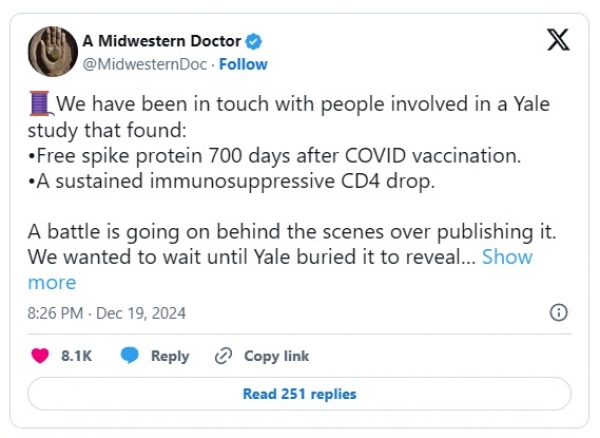Click the Reply text label

[x=170, y=356]
